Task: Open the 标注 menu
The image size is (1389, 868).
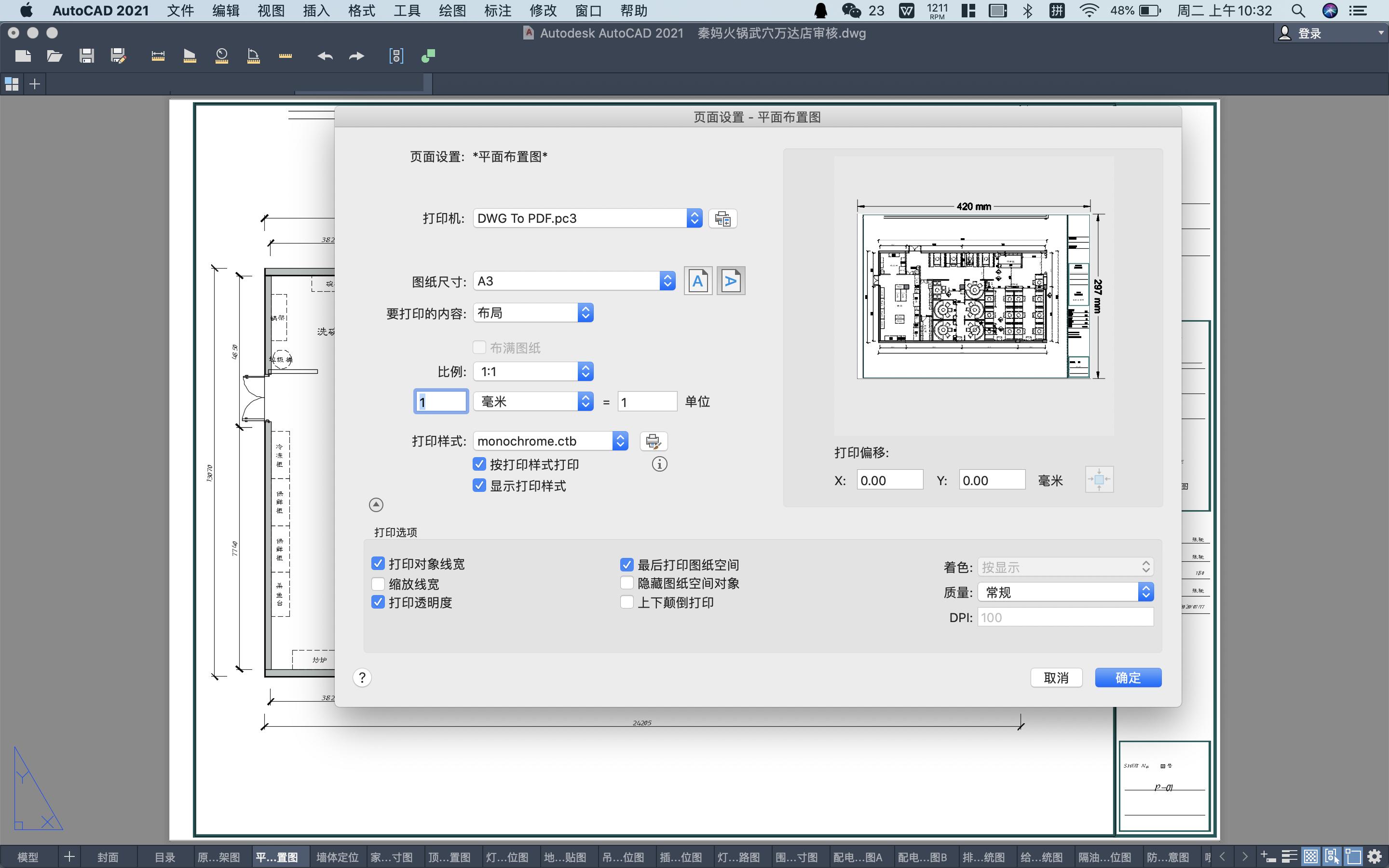Action: (497, 10)
